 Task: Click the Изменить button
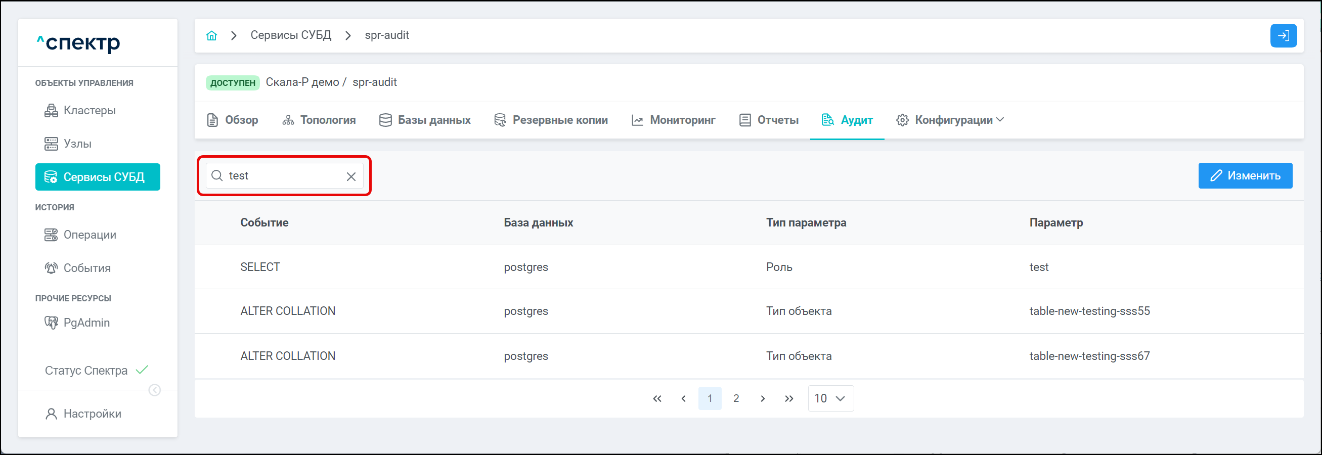coord(1245,176)
